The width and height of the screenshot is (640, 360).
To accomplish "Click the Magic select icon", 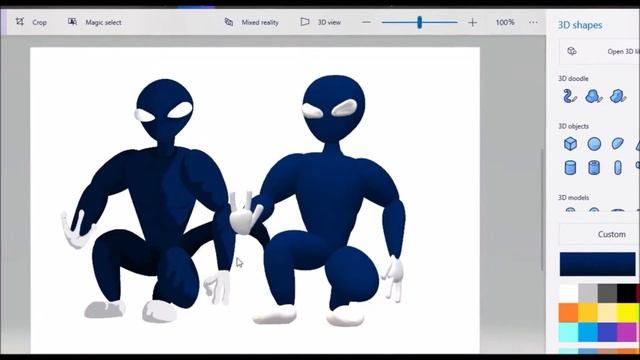I will 72,22.
